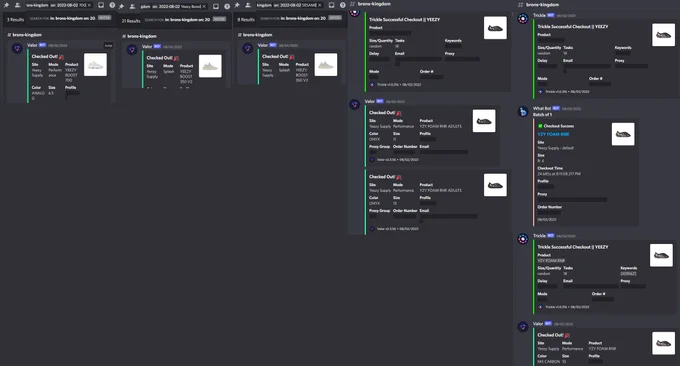
Task: Click Valor bot avatar in the 3 Results window
Action: coord(17,49)
